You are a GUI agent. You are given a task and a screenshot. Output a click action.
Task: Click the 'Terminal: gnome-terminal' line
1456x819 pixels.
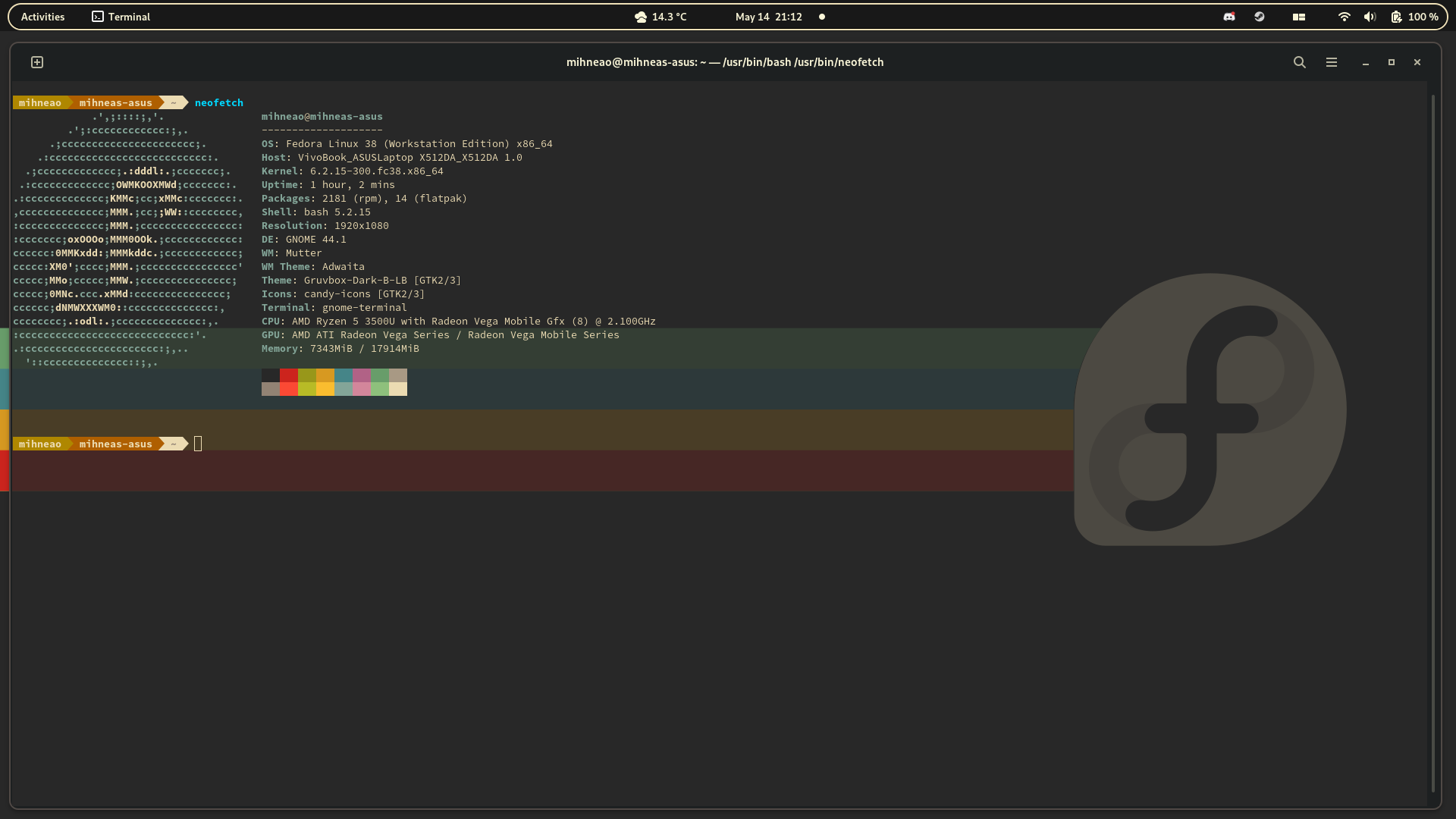334,307
